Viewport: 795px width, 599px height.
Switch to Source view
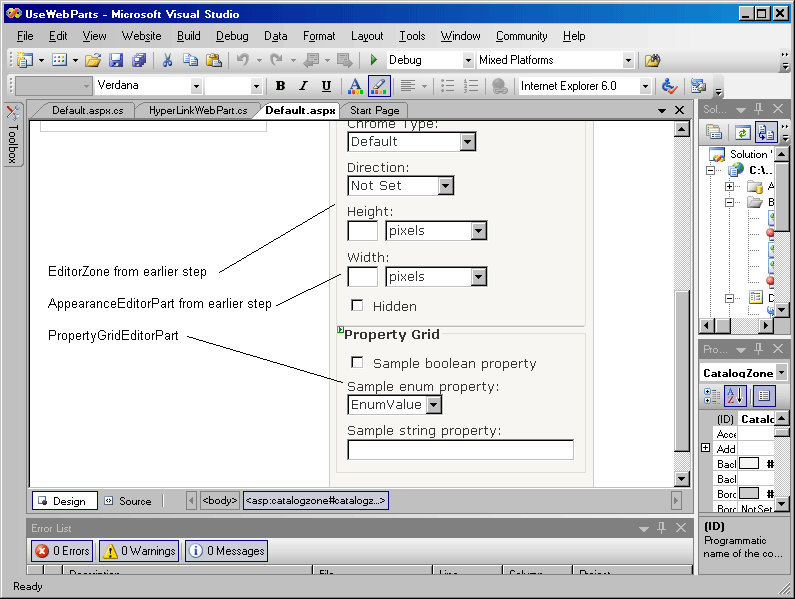click(128, 501)
